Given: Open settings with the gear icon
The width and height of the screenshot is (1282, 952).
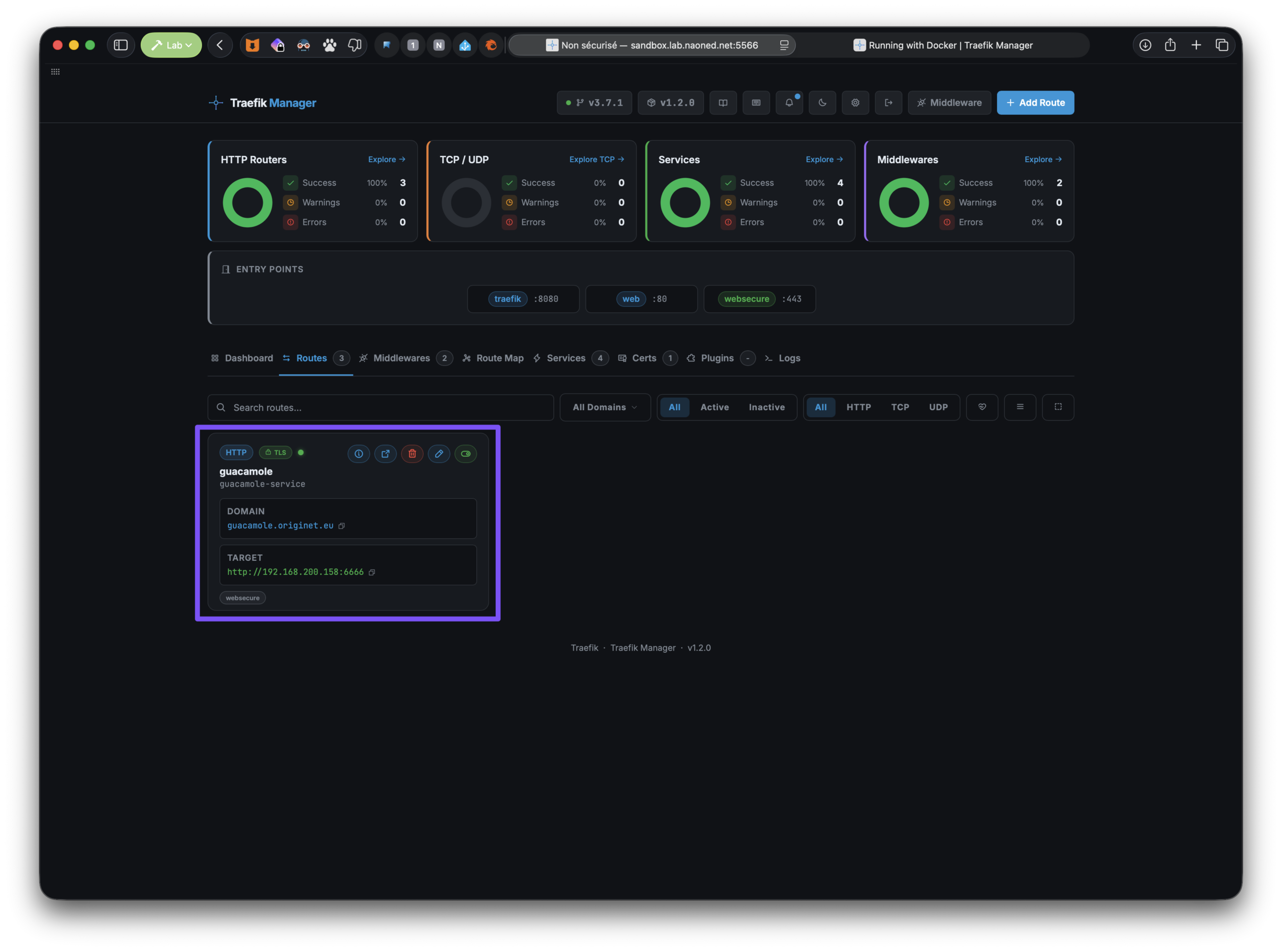Looking at the screenshot, I should click(x=856, y=103).
